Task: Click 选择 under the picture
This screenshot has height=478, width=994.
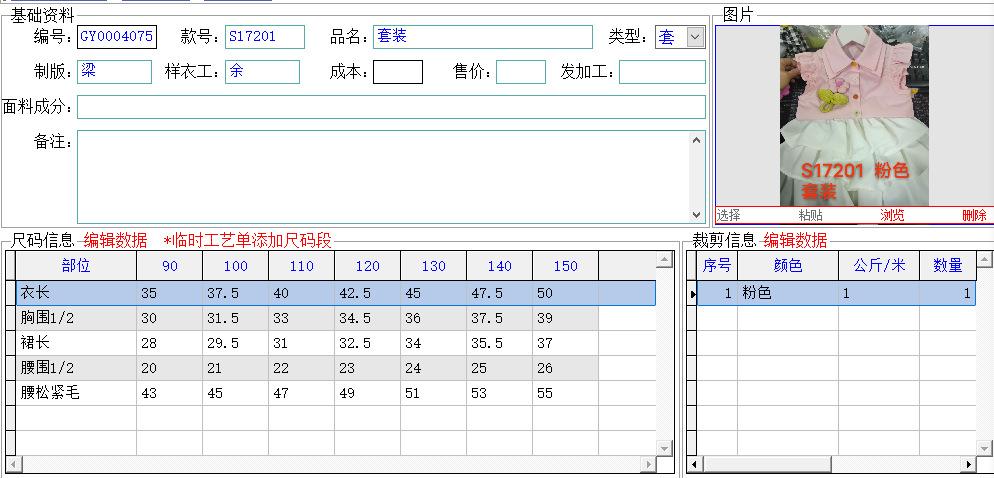Action: click(x=728, y=215)
